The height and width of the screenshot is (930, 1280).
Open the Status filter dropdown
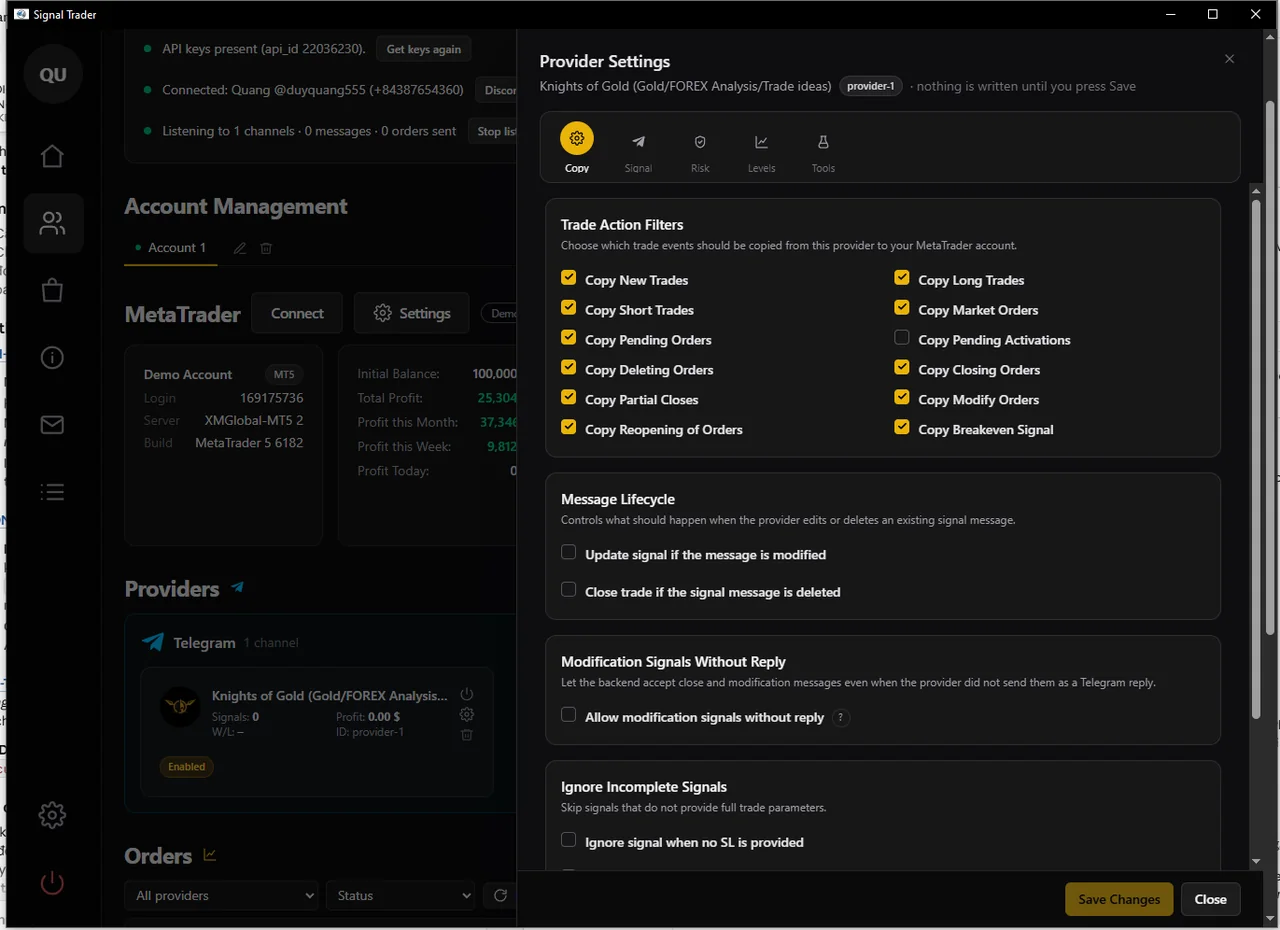[x=401, y=895]
